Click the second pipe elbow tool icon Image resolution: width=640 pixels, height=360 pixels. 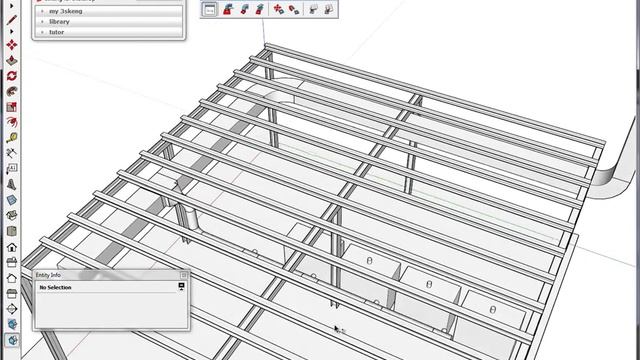(x=244, y=9)
